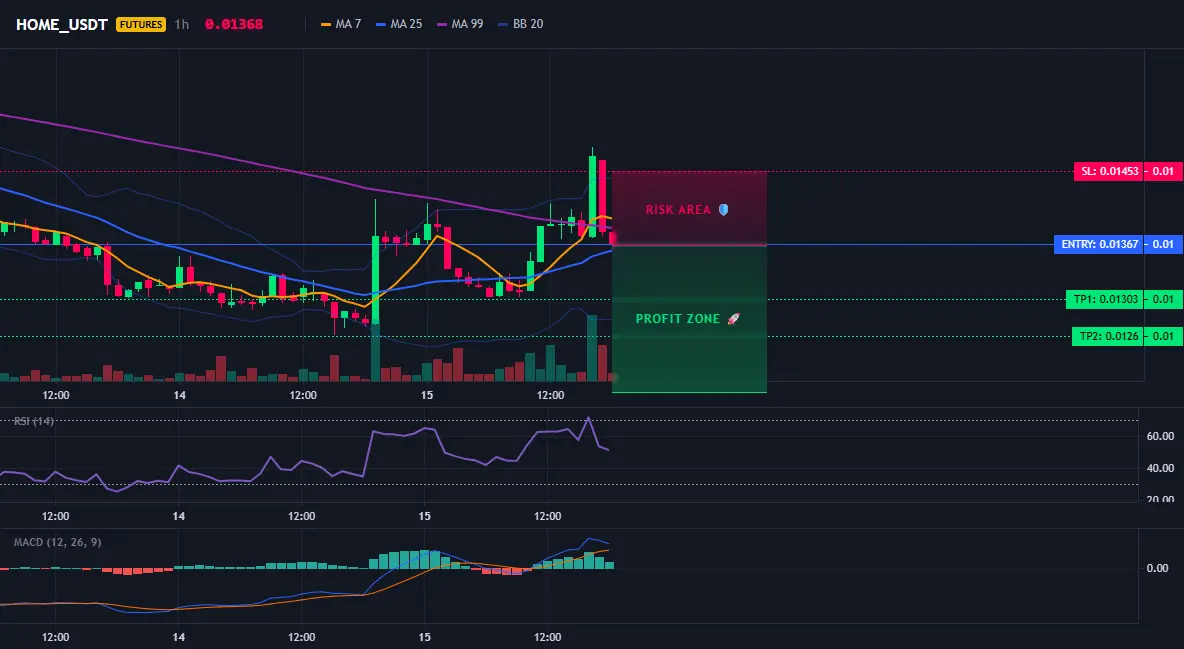This screenshot has width=1184, height=649.
Task: Click the FUTURES badge
Action: coord(140,24)
